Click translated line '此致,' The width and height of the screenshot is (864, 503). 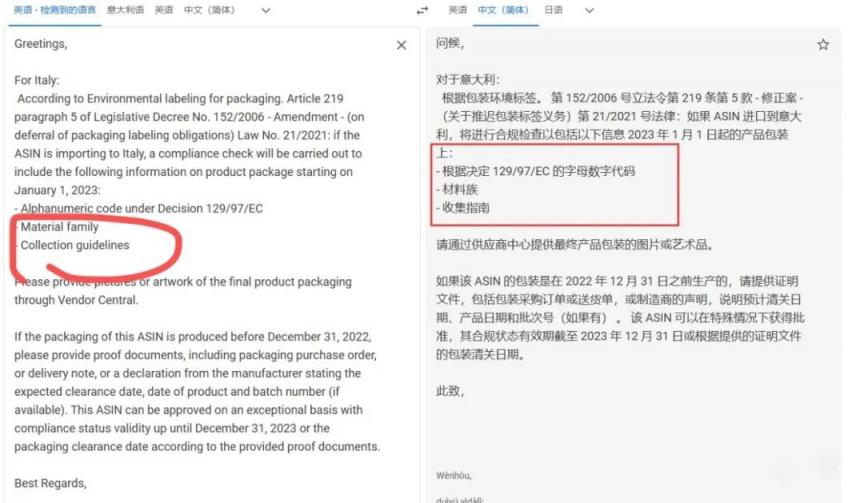[450, 391]
